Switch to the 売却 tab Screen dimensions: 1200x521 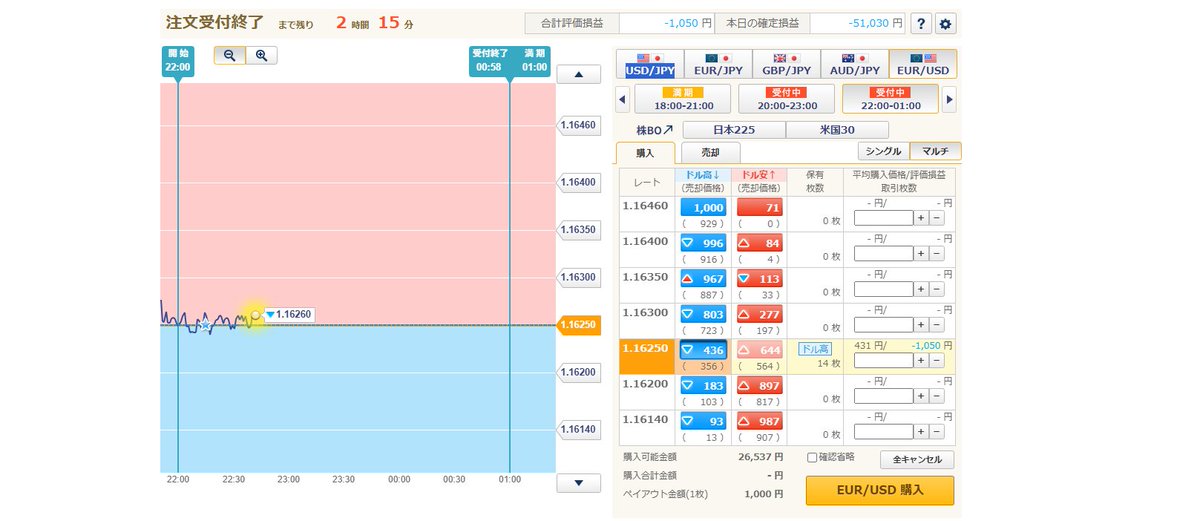point(710,153)
